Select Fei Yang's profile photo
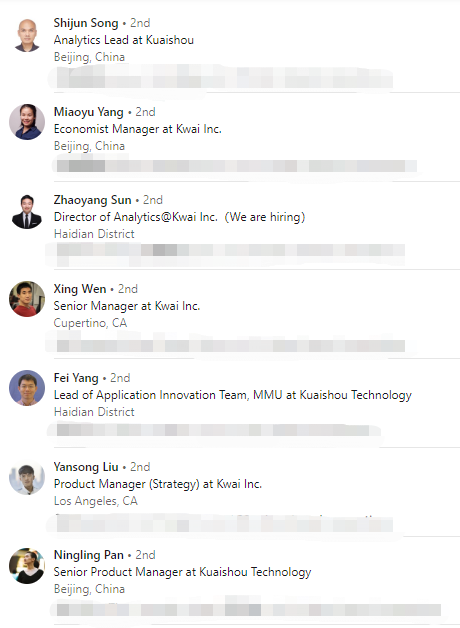The width and height of the screenshot is (460, 628). tap(27, 388)
